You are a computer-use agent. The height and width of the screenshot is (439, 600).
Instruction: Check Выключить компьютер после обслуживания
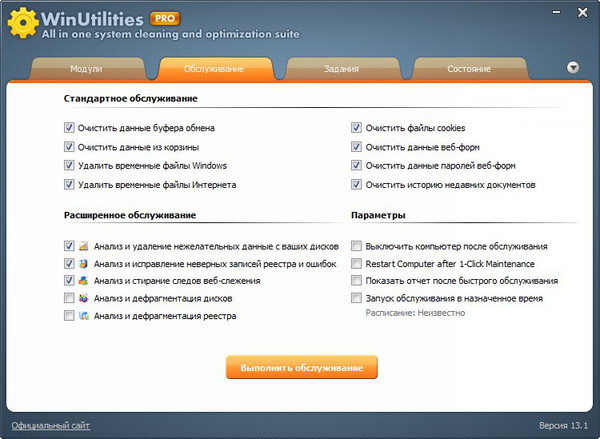[x=356, y=246]
